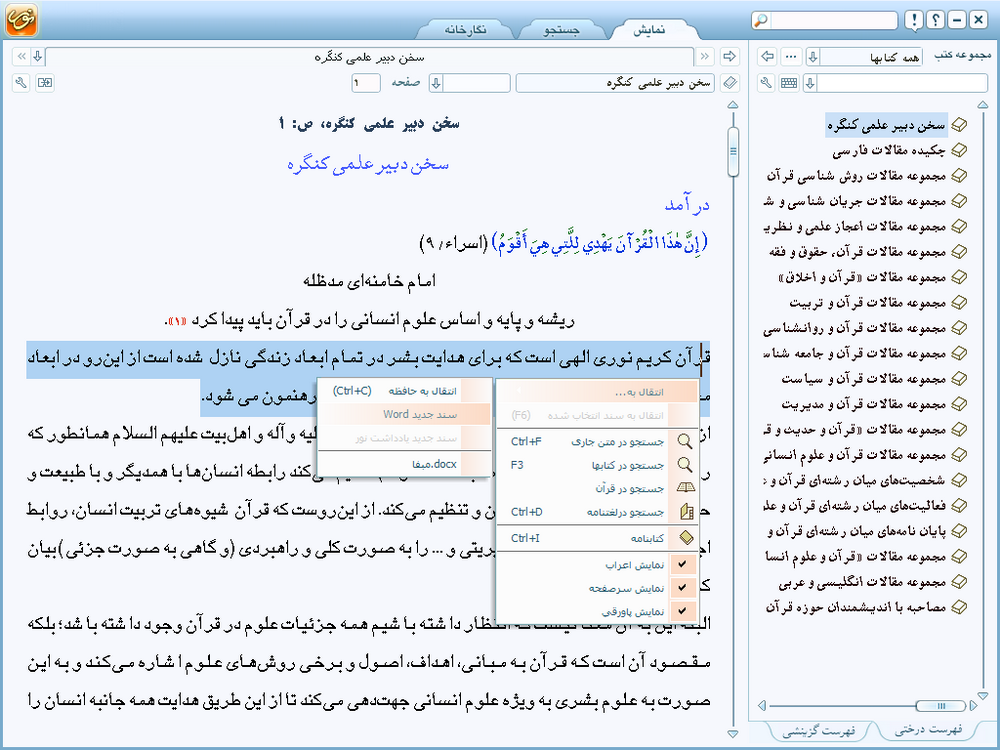Click the ... button in the book panel
The image size is (1000, 750).
coord(791,57)
